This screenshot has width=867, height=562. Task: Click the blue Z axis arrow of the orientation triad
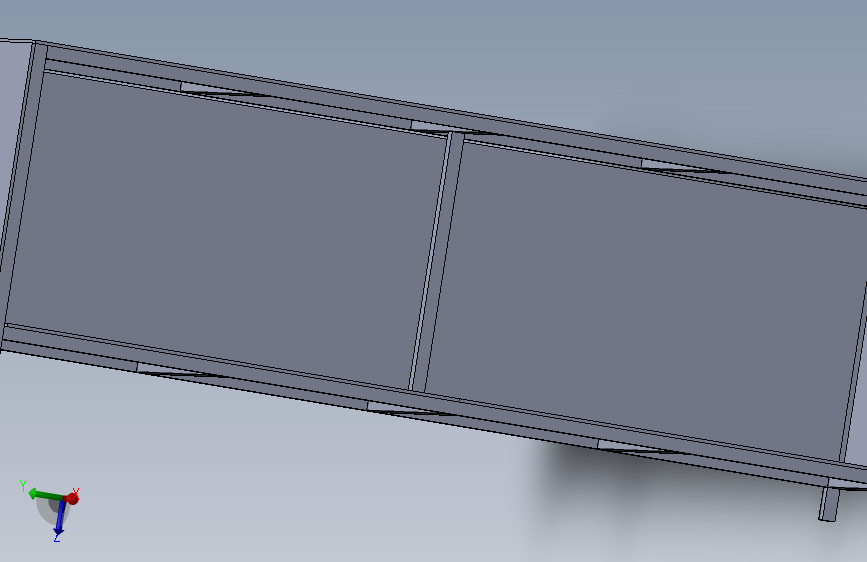pyautogui.click(x=60, y=518)
